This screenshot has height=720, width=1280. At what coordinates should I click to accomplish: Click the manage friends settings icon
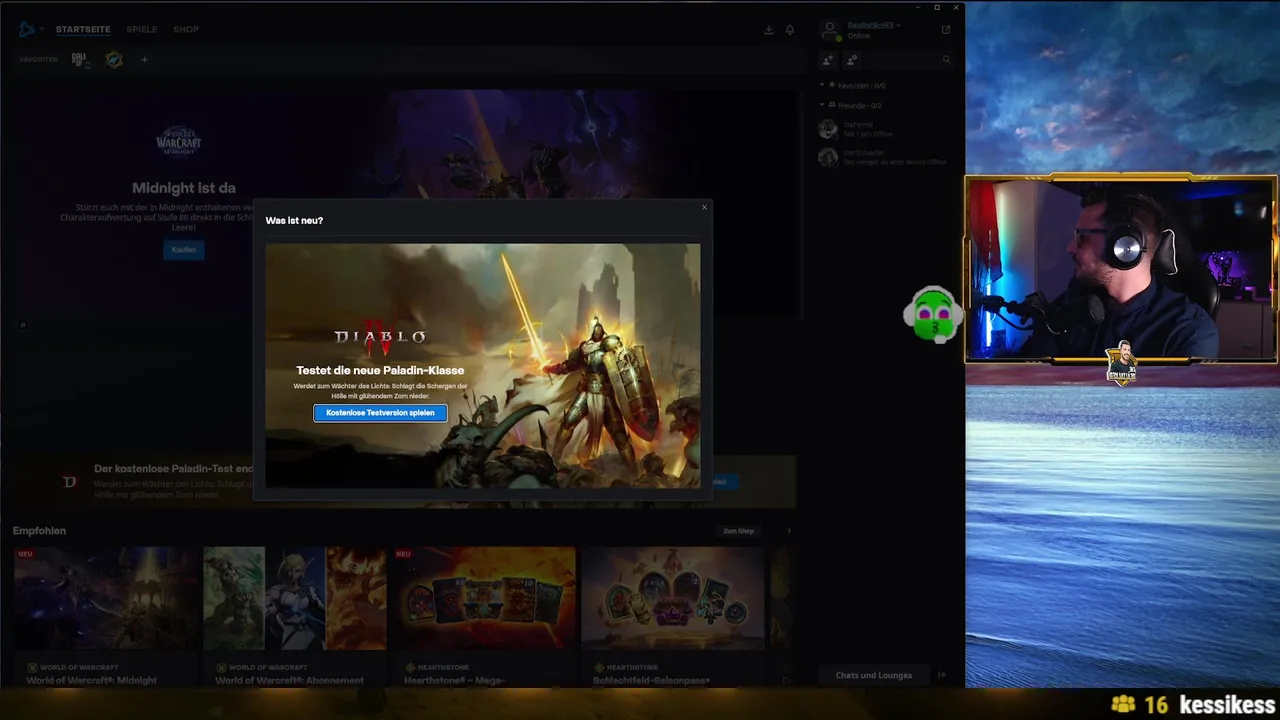coord(851,60)
